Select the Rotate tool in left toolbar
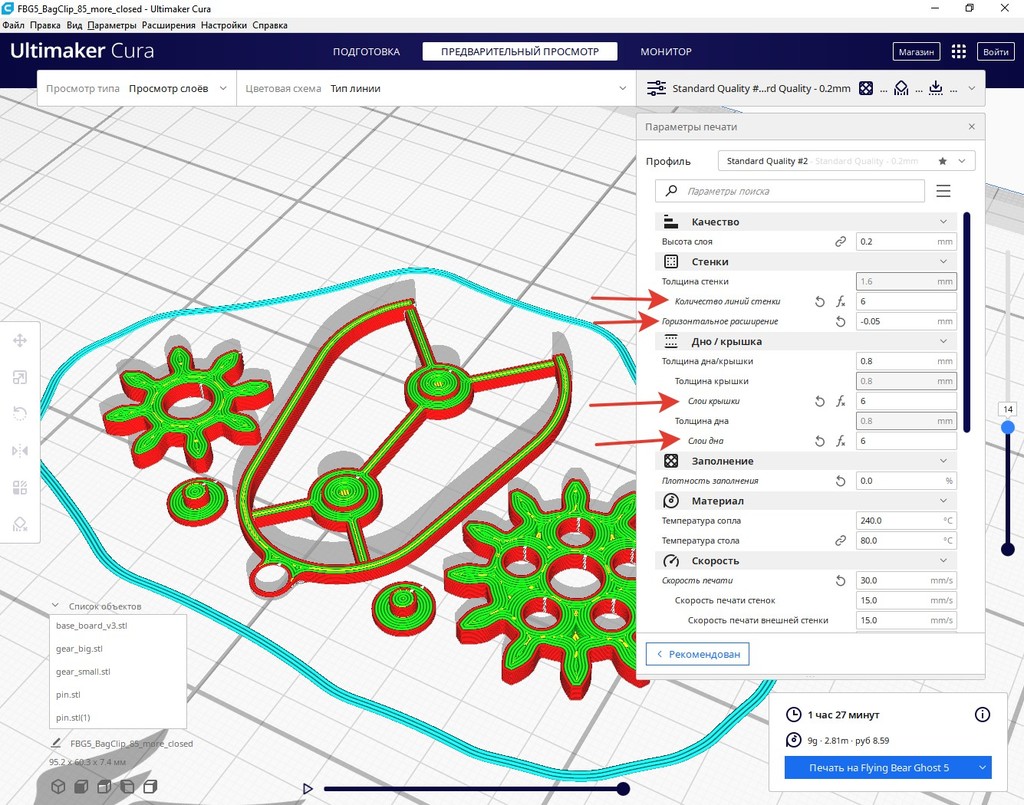This screenshot has height=805, width=1024. [x=20, y=414]
